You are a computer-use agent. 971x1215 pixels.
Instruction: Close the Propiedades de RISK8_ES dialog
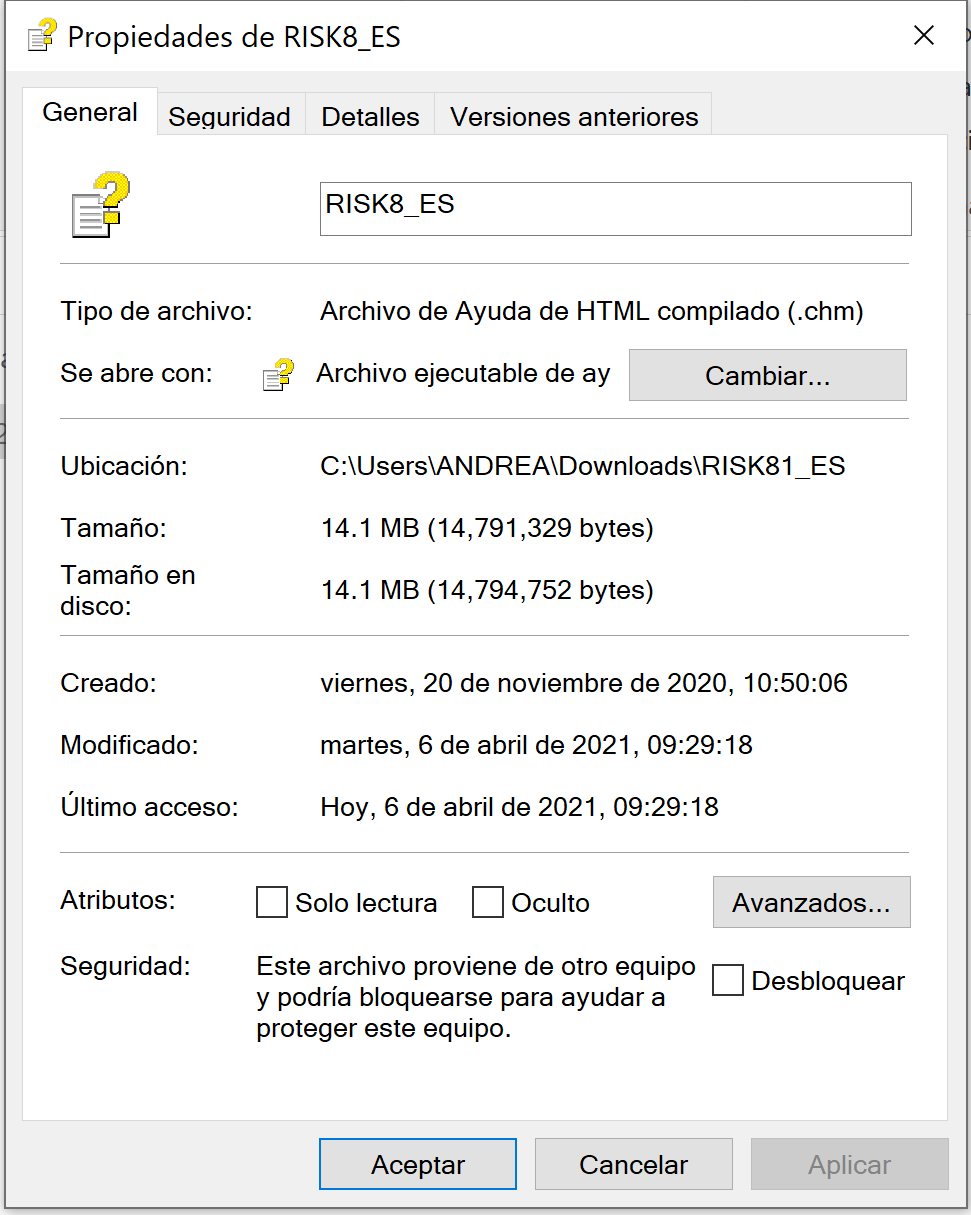click(x=924, y=36)
